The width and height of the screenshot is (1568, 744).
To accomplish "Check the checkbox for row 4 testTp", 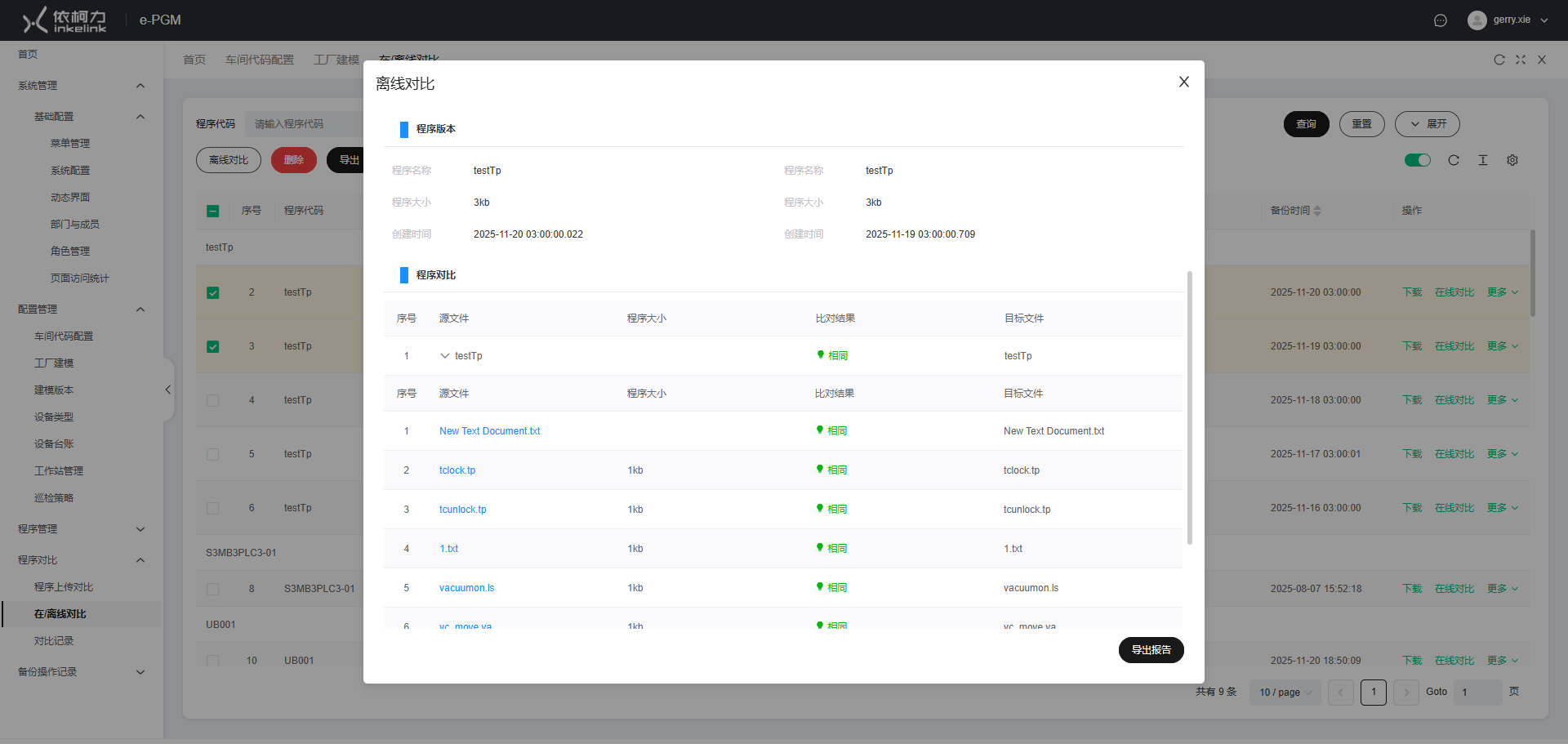I will pyautogui.click(x=213, y=400).
